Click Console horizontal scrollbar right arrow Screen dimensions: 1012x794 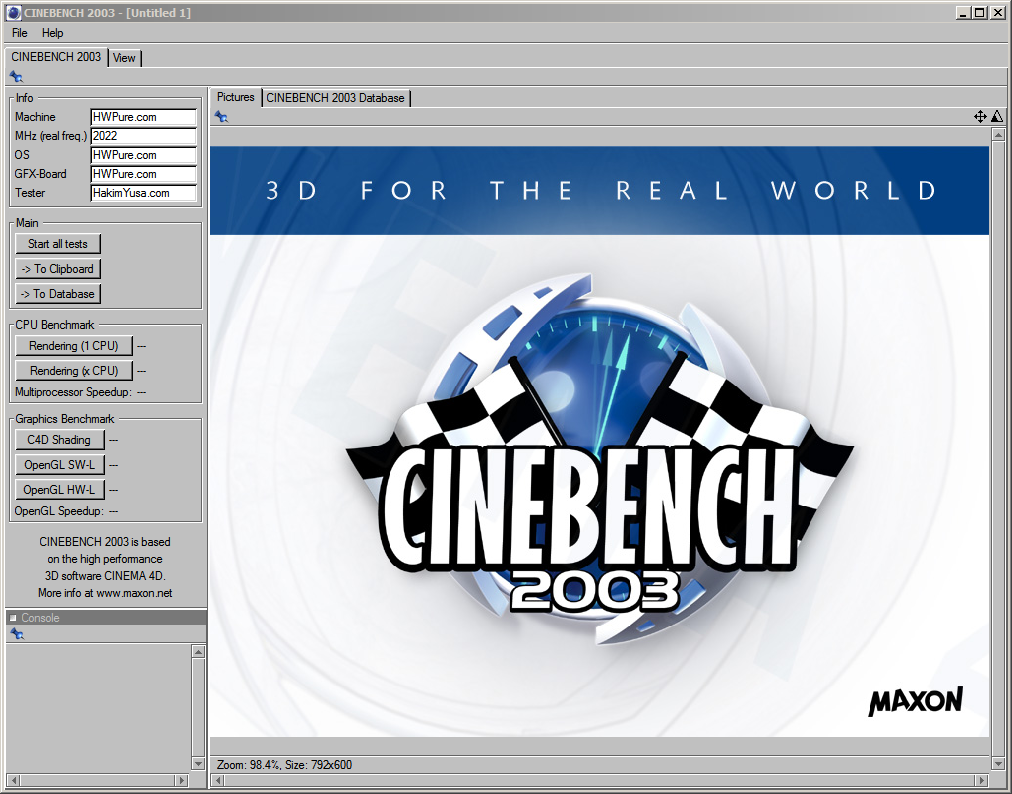pyautogui.click(x=182, y=780)
